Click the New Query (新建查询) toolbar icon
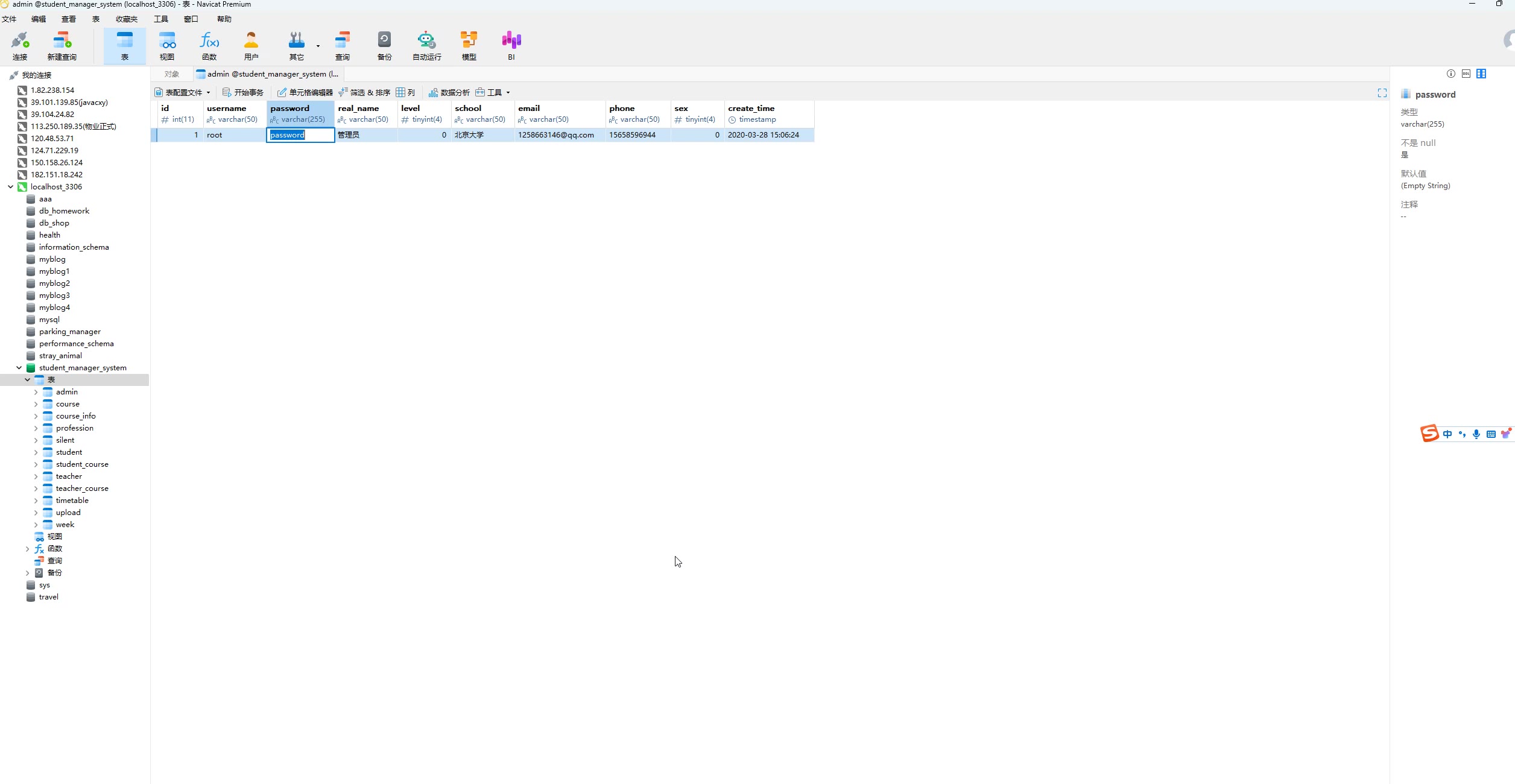Screen dimensions: 1515x784 62,46
